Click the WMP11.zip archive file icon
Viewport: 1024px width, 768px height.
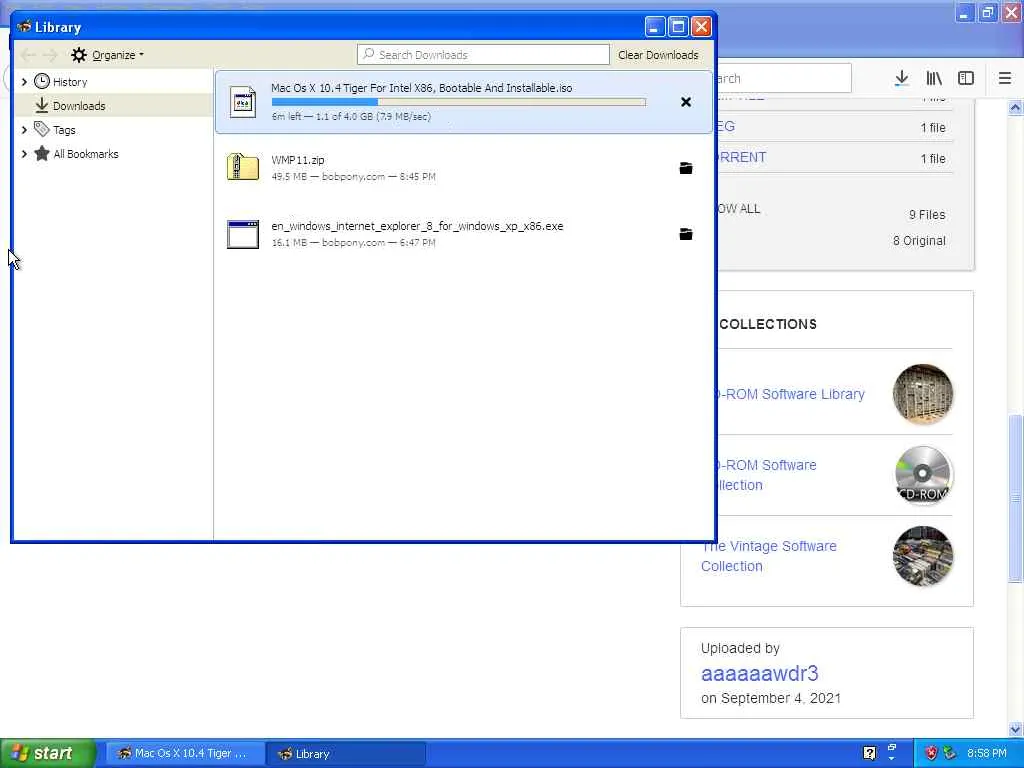243,167
